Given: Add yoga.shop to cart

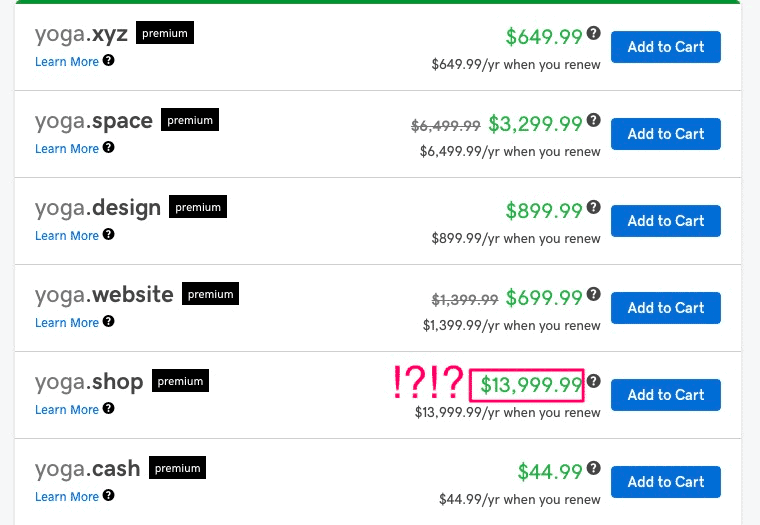Looking at the screenshot, I should pyautogui.click(x=665, y=395).
